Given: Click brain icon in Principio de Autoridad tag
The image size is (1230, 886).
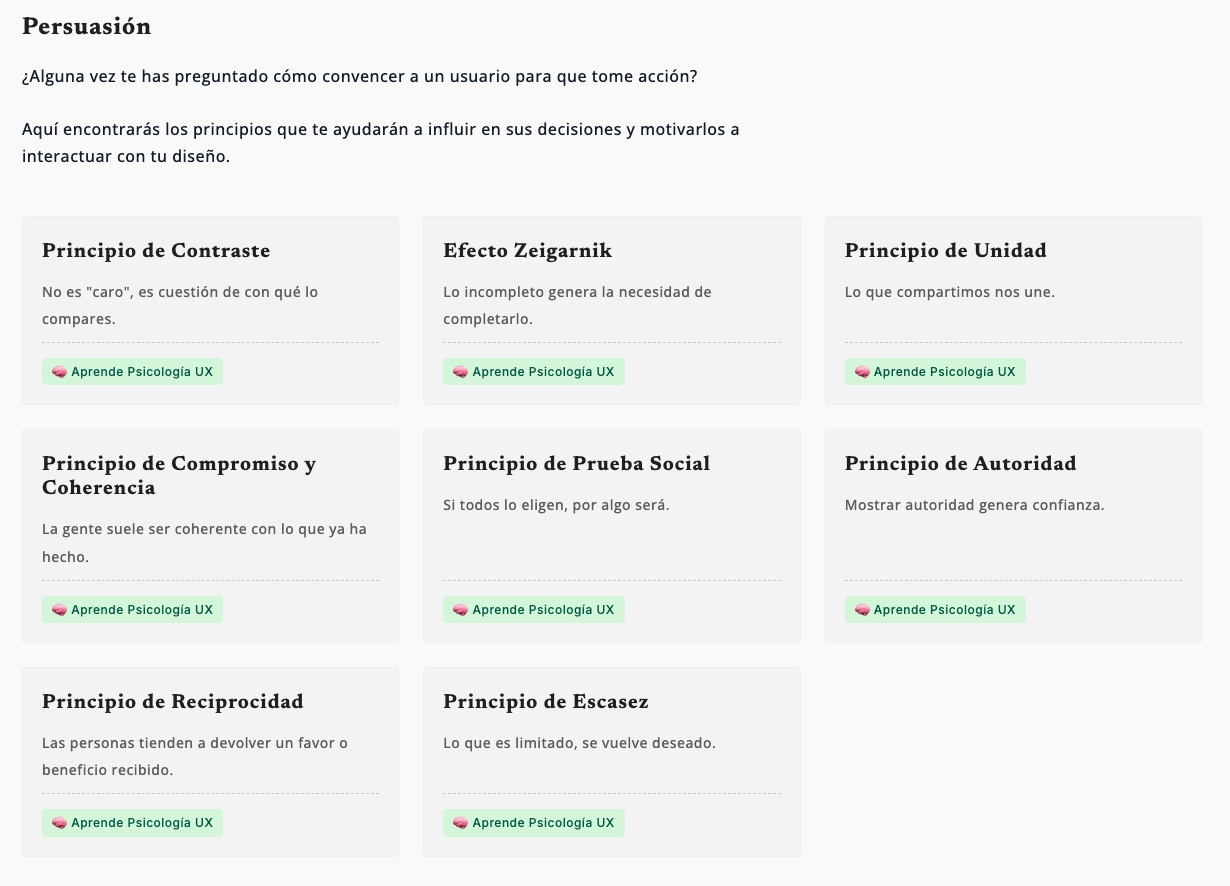Looking at the screenshot, I should coord(862,610).
